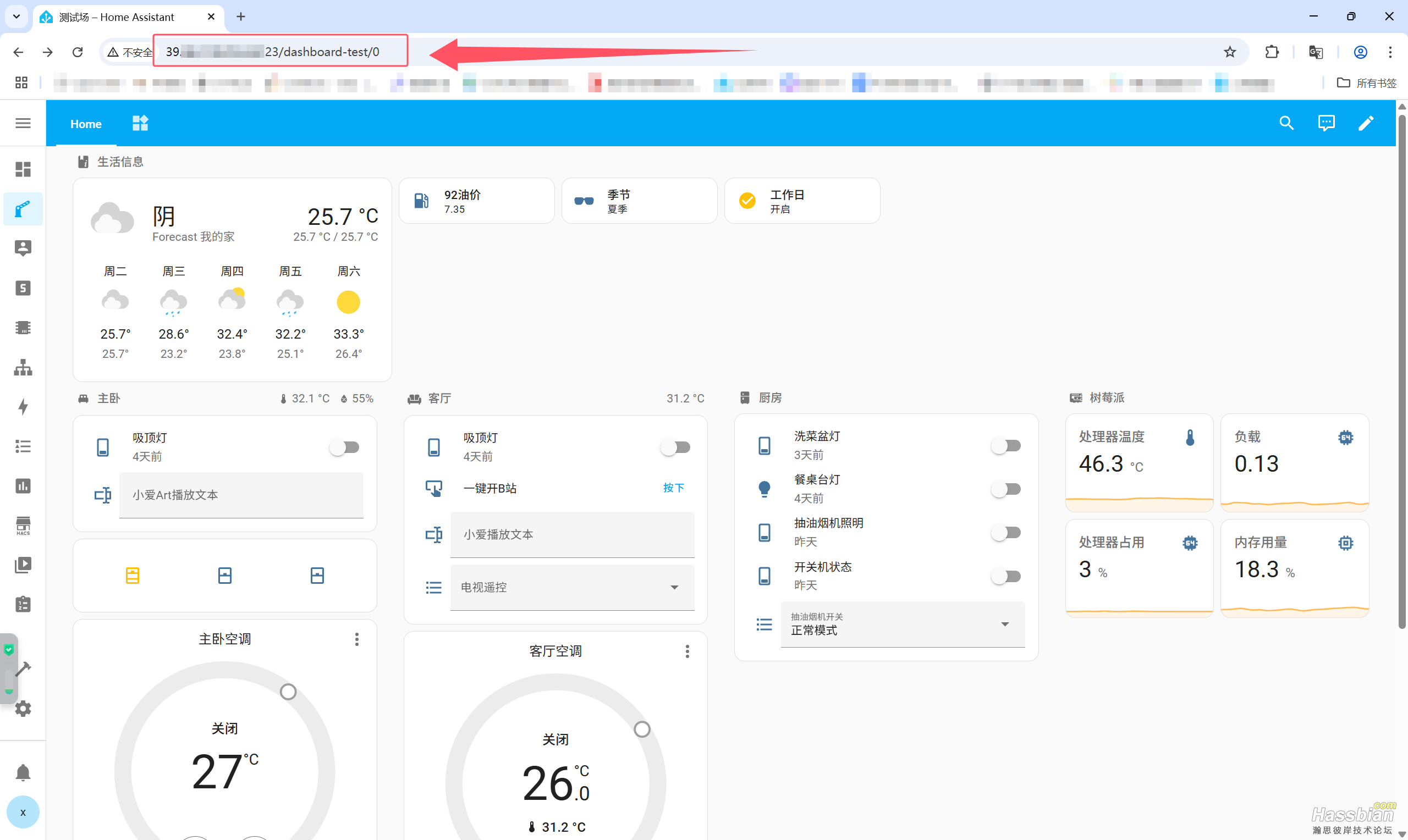
Task: Reload the page in the browser
Action: pyautogui.click(x=78, y=52)
